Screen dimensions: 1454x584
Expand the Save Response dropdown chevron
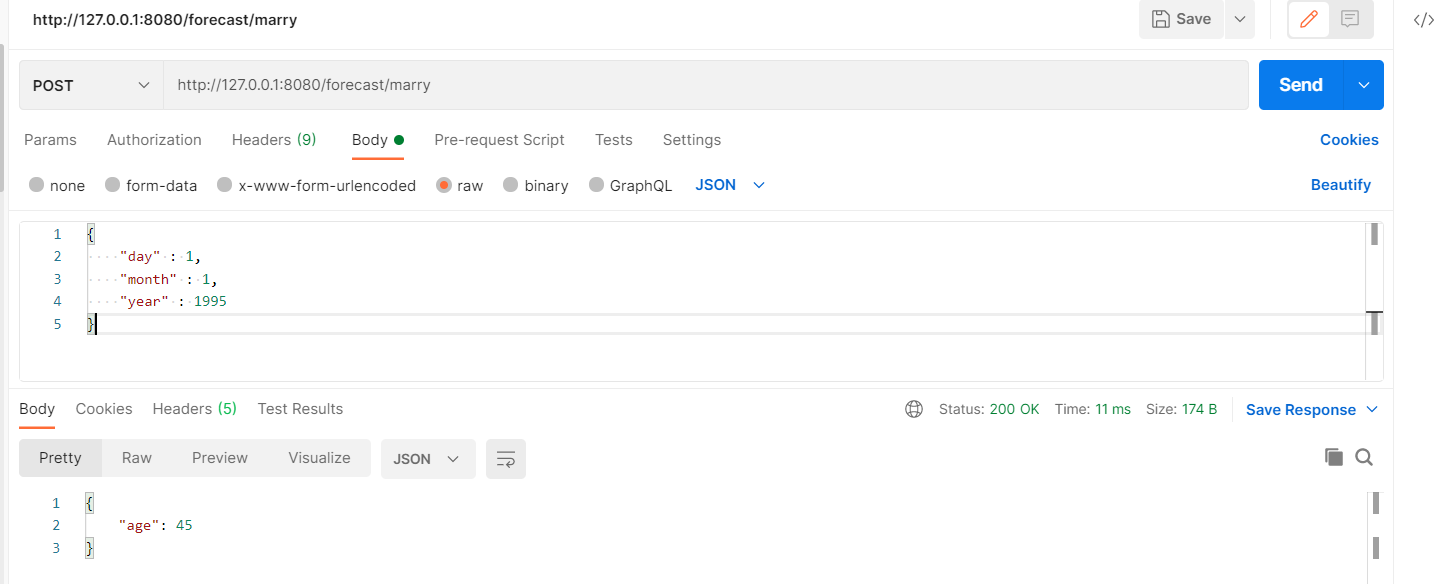[x=1372, y=410]
